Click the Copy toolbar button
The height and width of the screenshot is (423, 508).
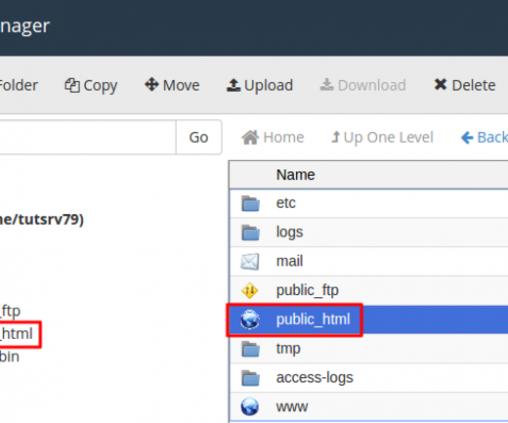(x=91, y=85)
